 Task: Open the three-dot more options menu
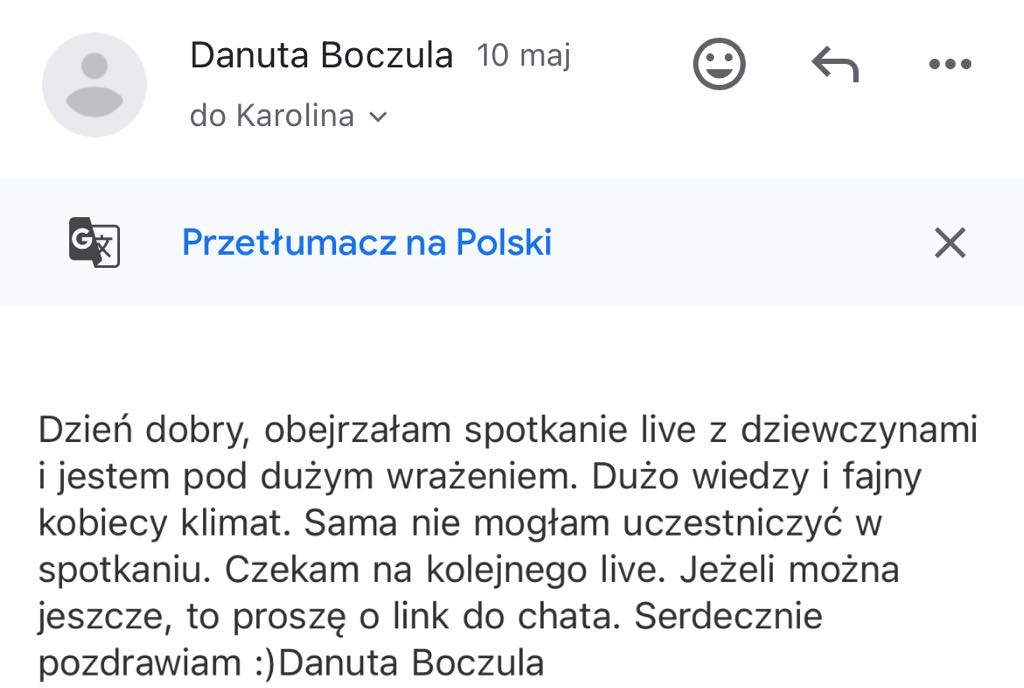(949, 65)
